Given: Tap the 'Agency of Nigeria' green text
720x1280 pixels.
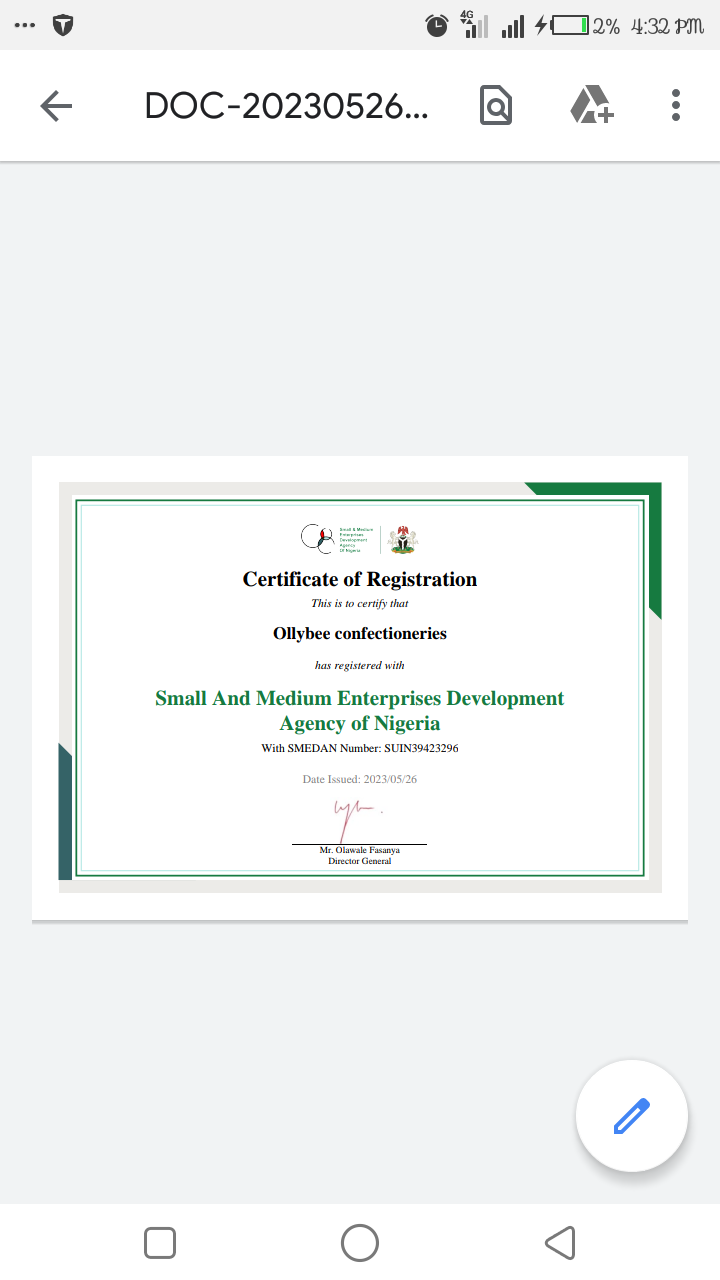Looking at the screenshot, I should (360, 724).
